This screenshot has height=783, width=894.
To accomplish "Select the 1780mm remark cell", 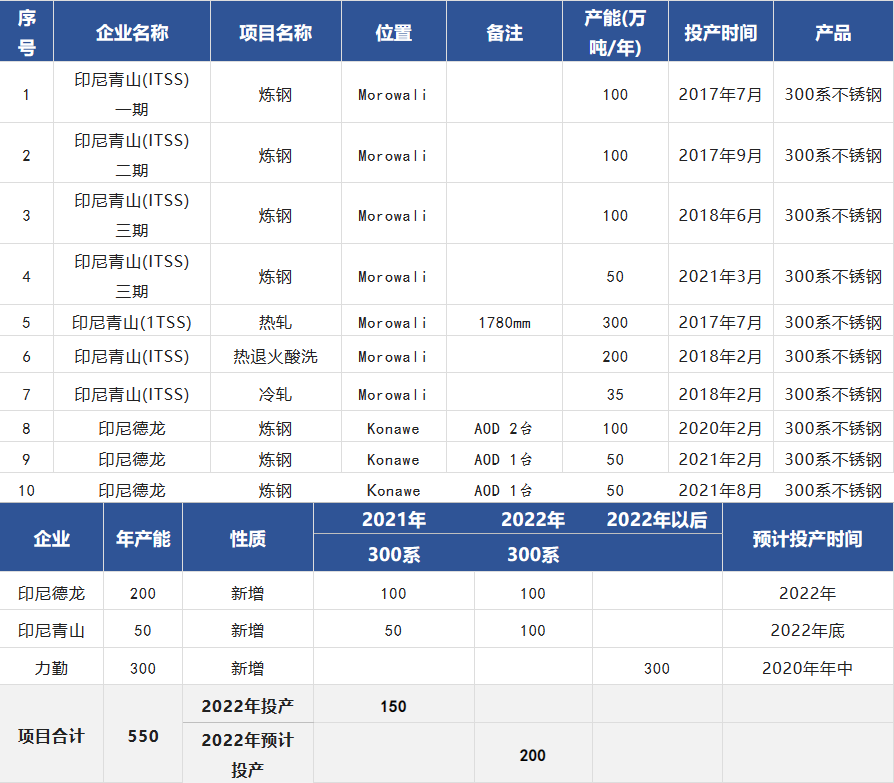I will point(504,323).
